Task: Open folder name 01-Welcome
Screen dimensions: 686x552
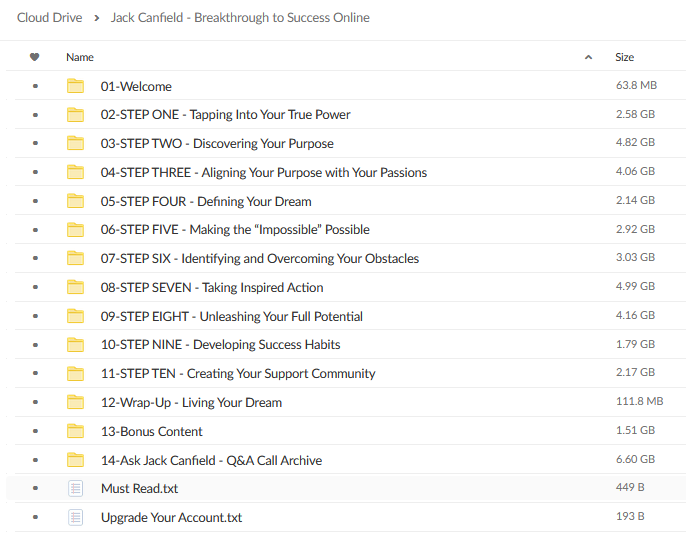Action: (136, 87)
